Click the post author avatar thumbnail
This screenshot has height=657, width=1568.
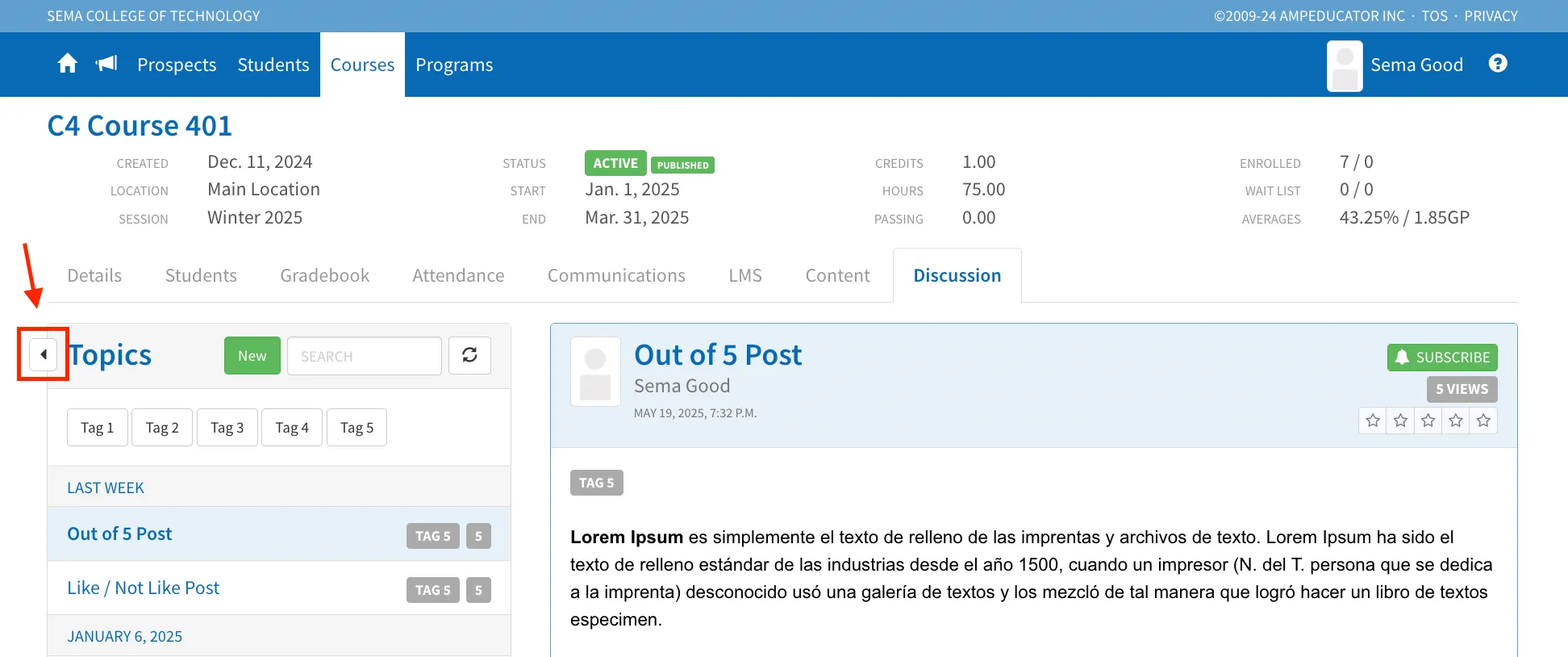point(595,371)
